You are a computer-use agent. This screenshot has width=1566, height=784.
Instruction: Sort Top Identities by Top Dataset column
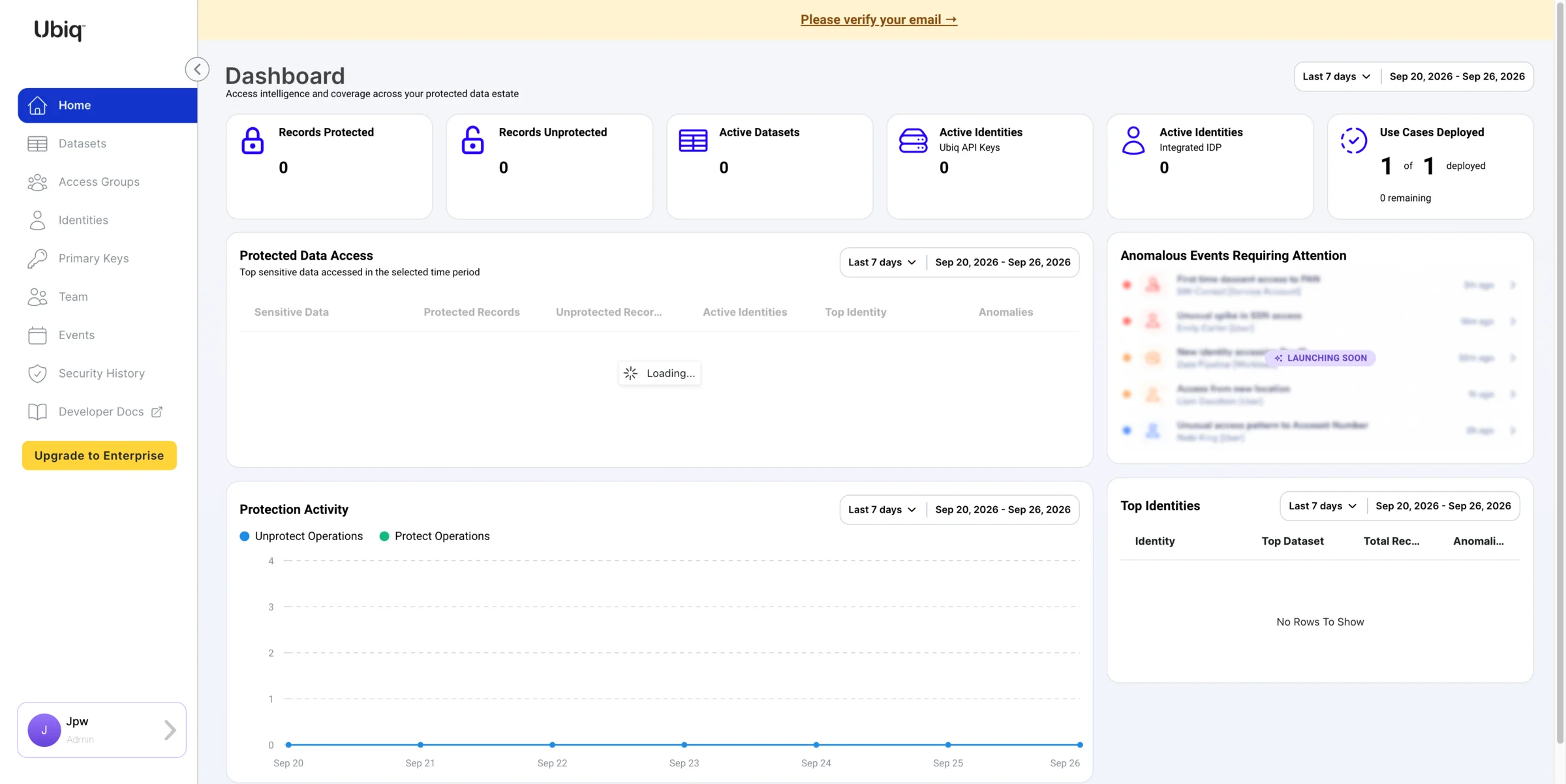click(1292, 541)
